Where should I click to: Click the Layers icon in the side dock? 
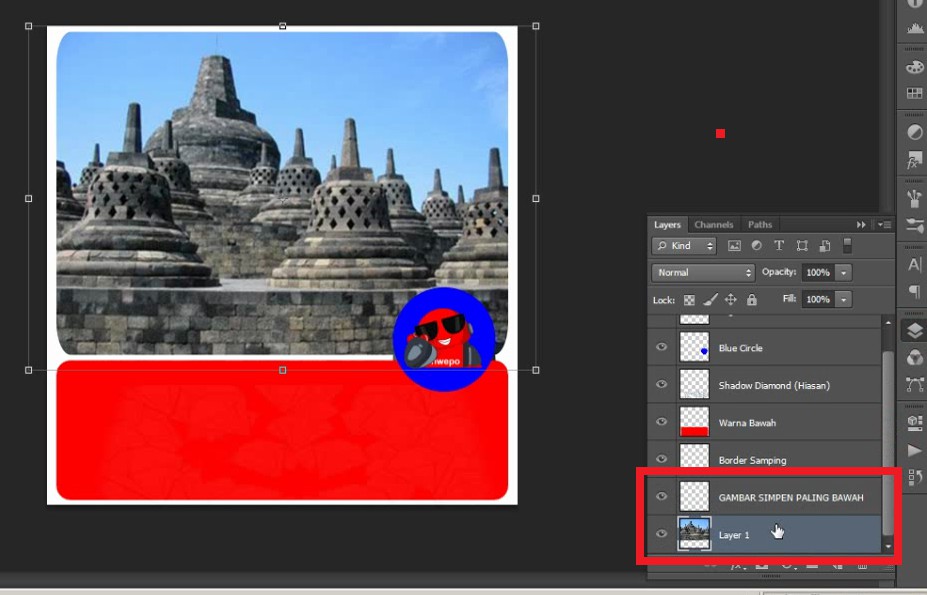point(915,331)
